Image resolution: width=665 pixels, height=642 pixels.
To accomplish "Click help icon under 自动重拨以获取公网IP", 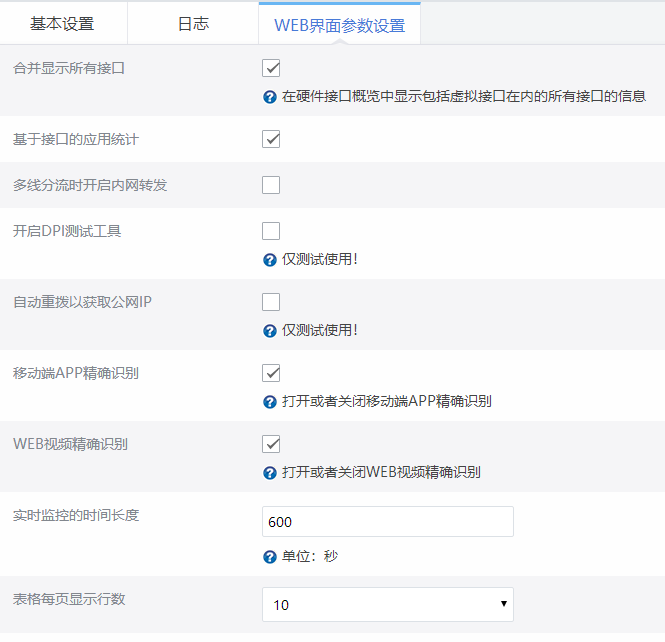I will point(269,331).
